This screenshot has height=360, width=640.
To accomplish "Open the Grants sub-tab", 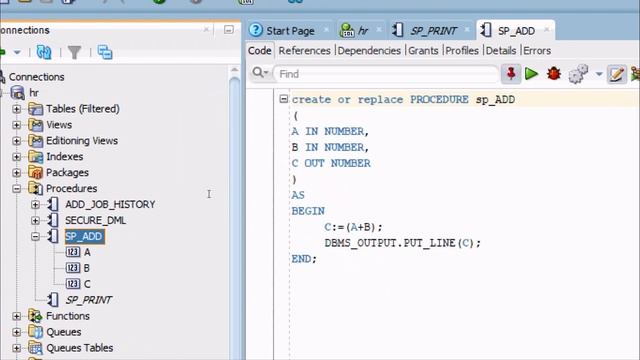I will coord(423,51).
